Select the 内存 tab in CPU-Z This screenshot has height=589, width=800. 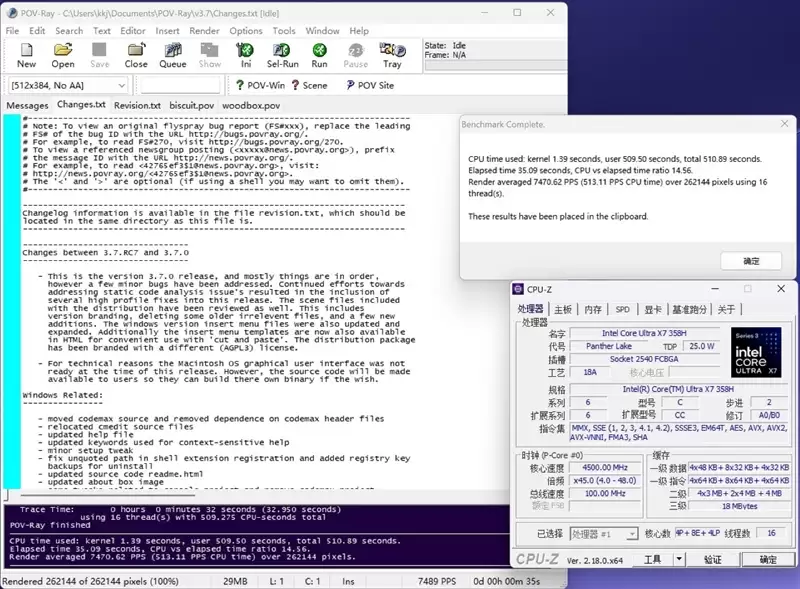593,310
